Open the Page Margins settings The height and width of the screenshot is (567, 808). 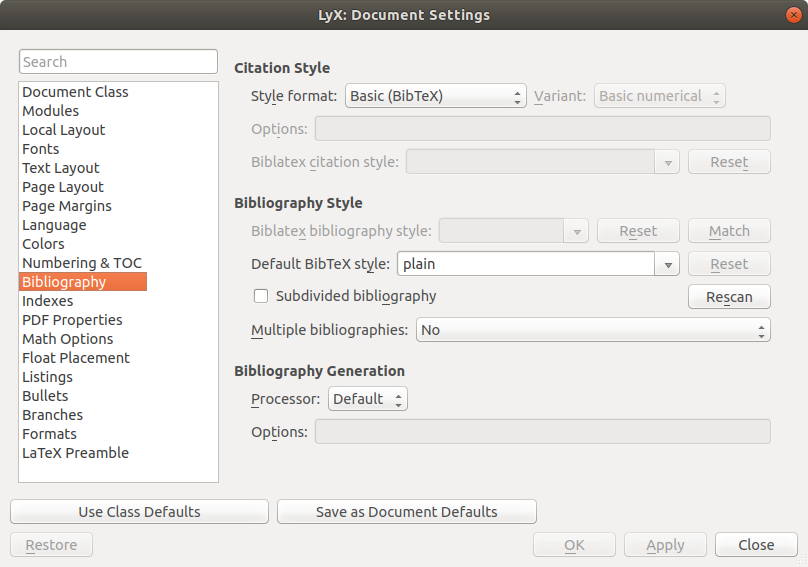point(67,206)
